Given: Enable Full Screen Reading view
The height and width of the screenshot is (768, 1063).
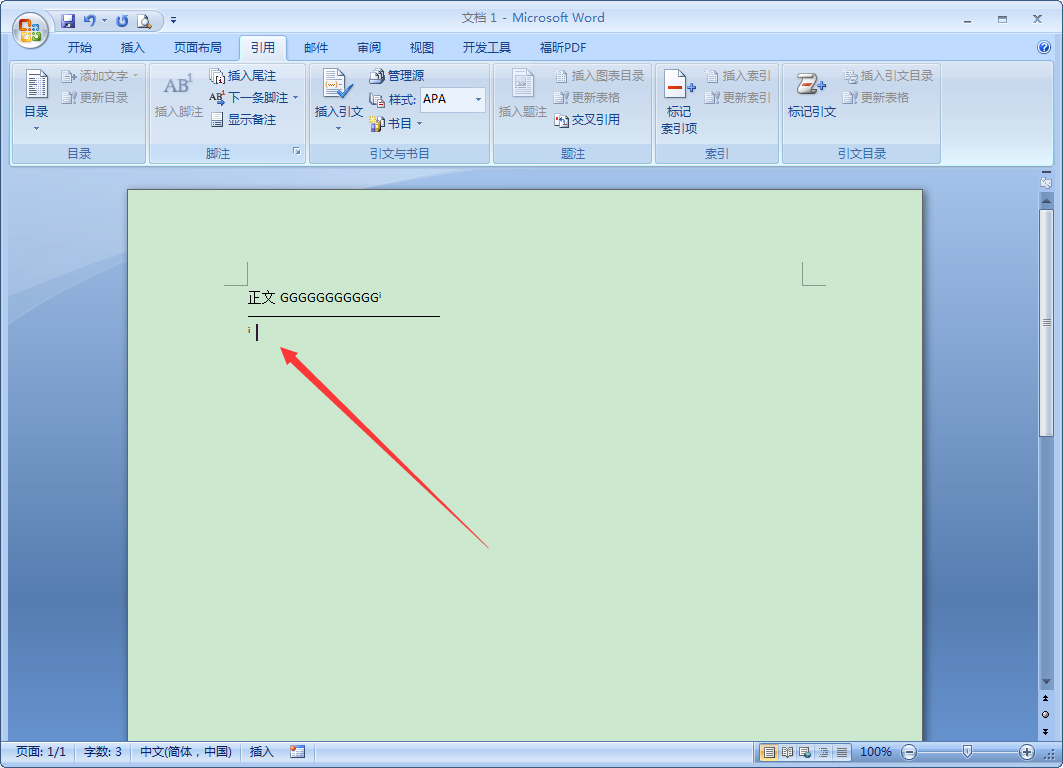Looking at the screenshot, I should 787,751.
